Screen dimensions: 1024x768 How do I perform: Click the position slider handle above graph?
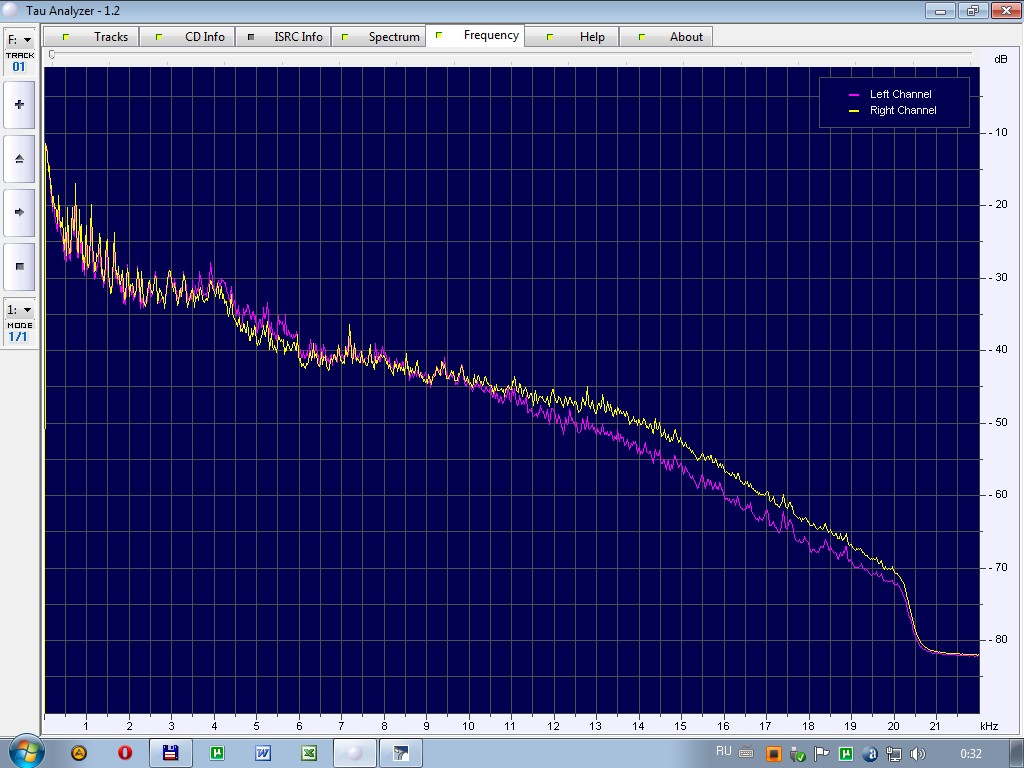pos(52,55)
